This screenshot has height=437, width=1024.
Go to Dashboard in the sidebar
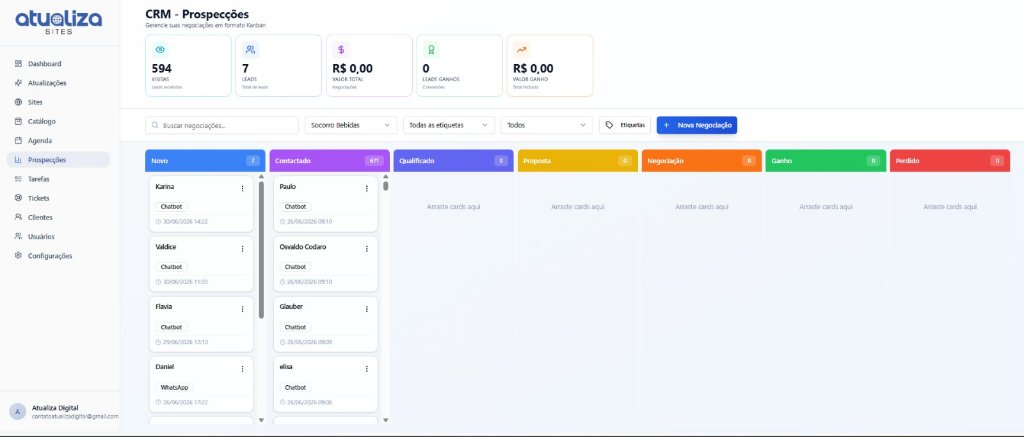click(58, 64)
